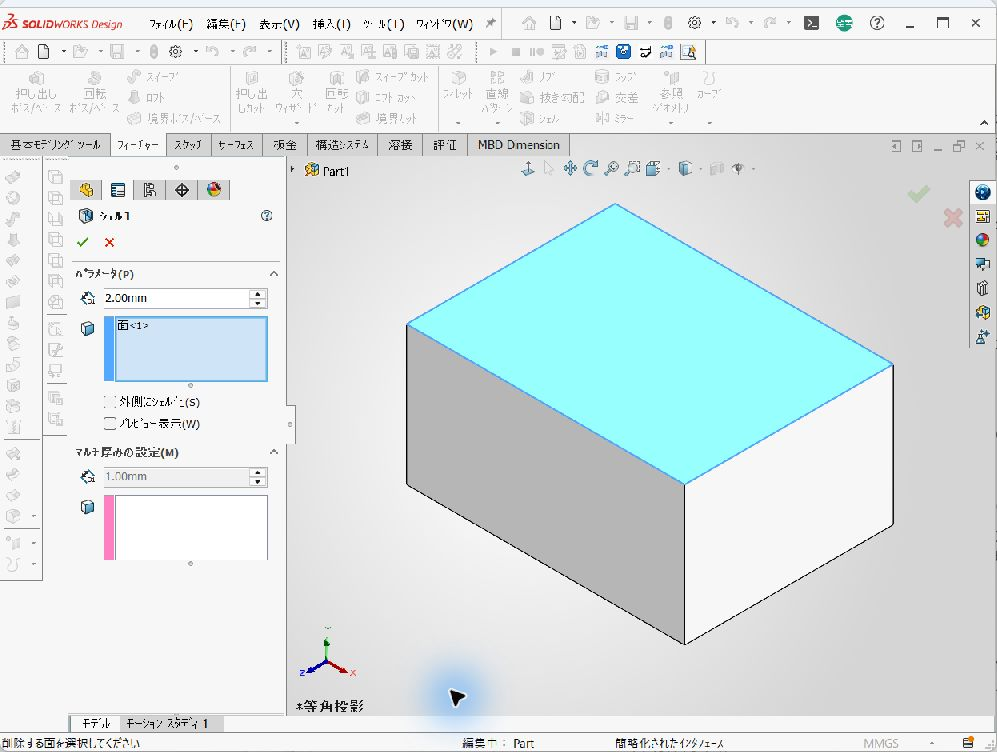Open the File menu
The image size is (997, 752).
coord(170,24)
